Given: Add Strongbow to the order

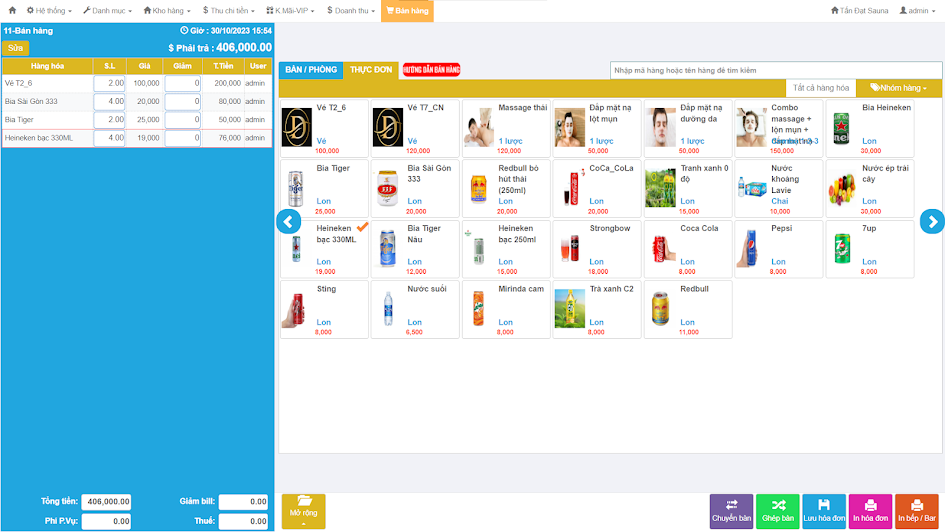Looking at the screenshot, I should (597, 249).
